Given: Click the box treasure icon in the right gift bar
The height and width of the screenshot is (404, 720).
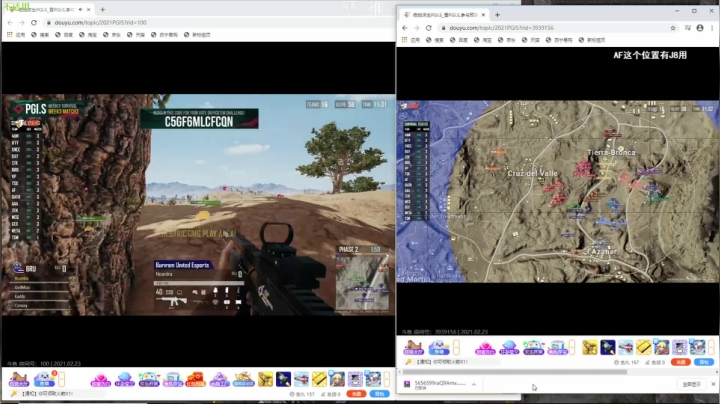Looking at the screenshot, I should 557,348.
